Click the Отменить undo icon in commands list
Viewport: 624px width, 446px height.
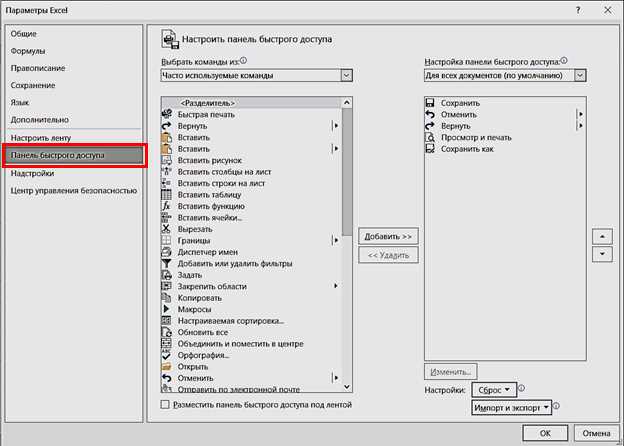point(166,378)
